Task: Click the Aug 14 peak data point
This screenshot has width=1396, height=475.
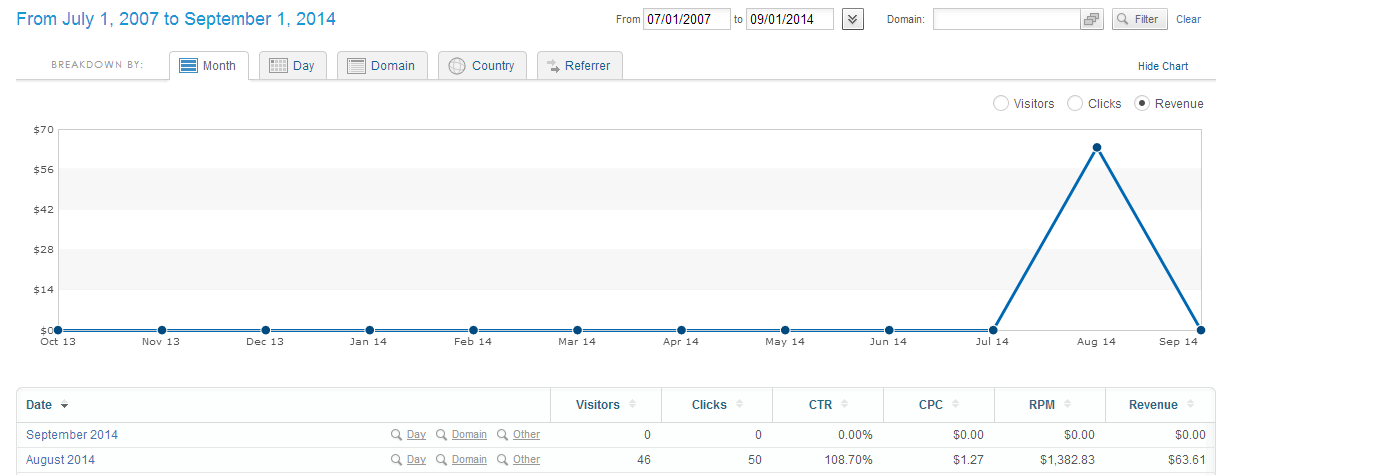Action: tap(1097, 147)
